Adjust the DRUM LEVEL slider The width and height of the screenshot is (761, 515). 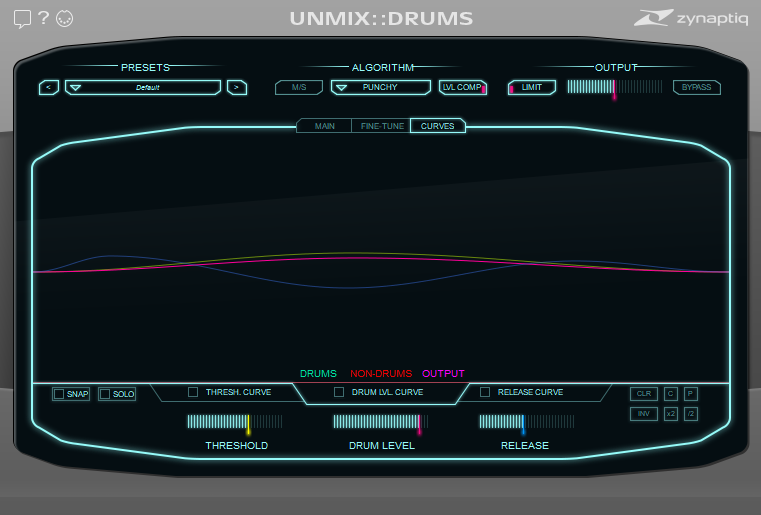(380, 422)
